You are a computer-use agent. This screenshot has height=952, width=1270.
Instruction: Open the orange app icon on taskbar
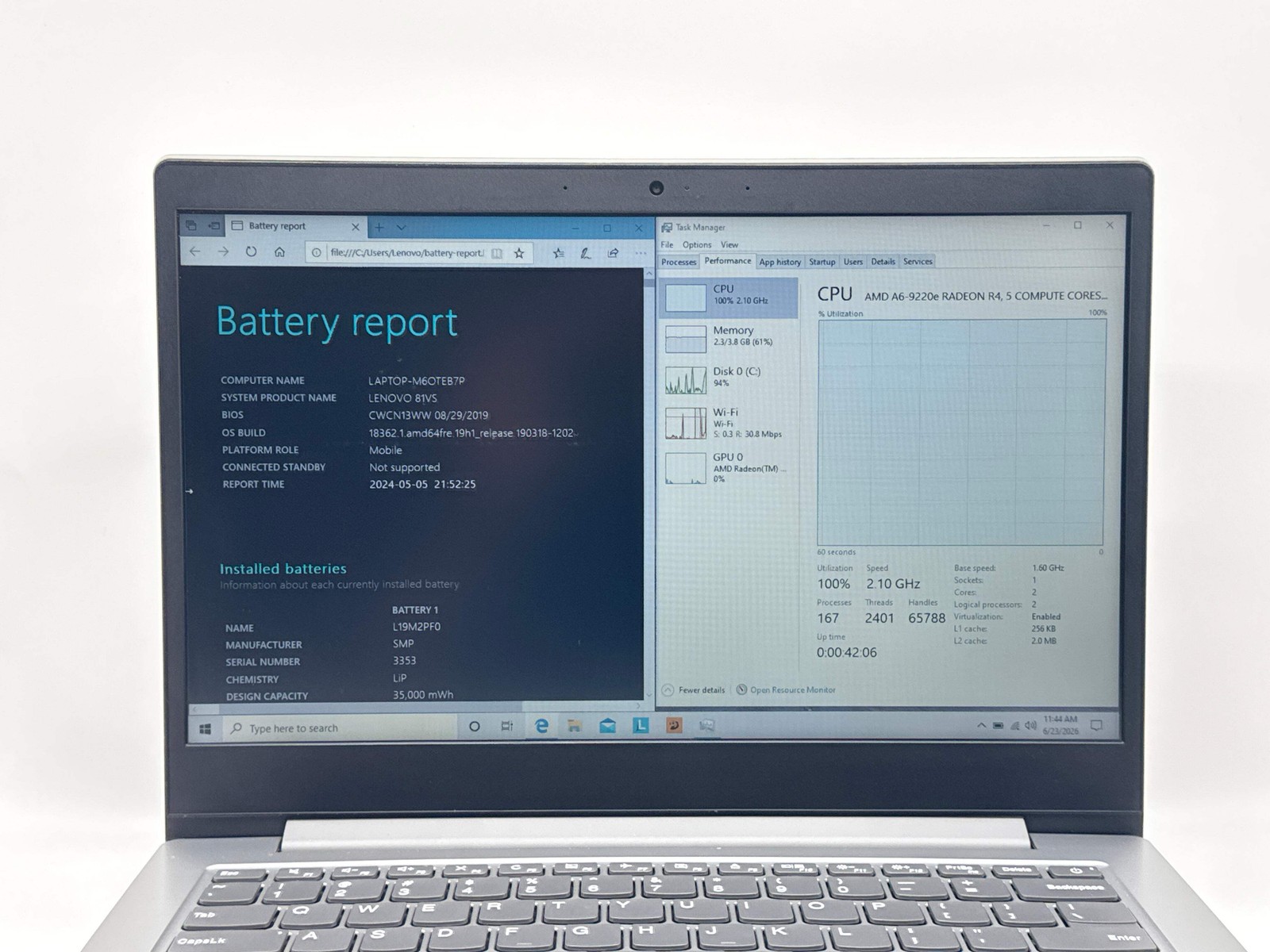(x=674, y=726)
